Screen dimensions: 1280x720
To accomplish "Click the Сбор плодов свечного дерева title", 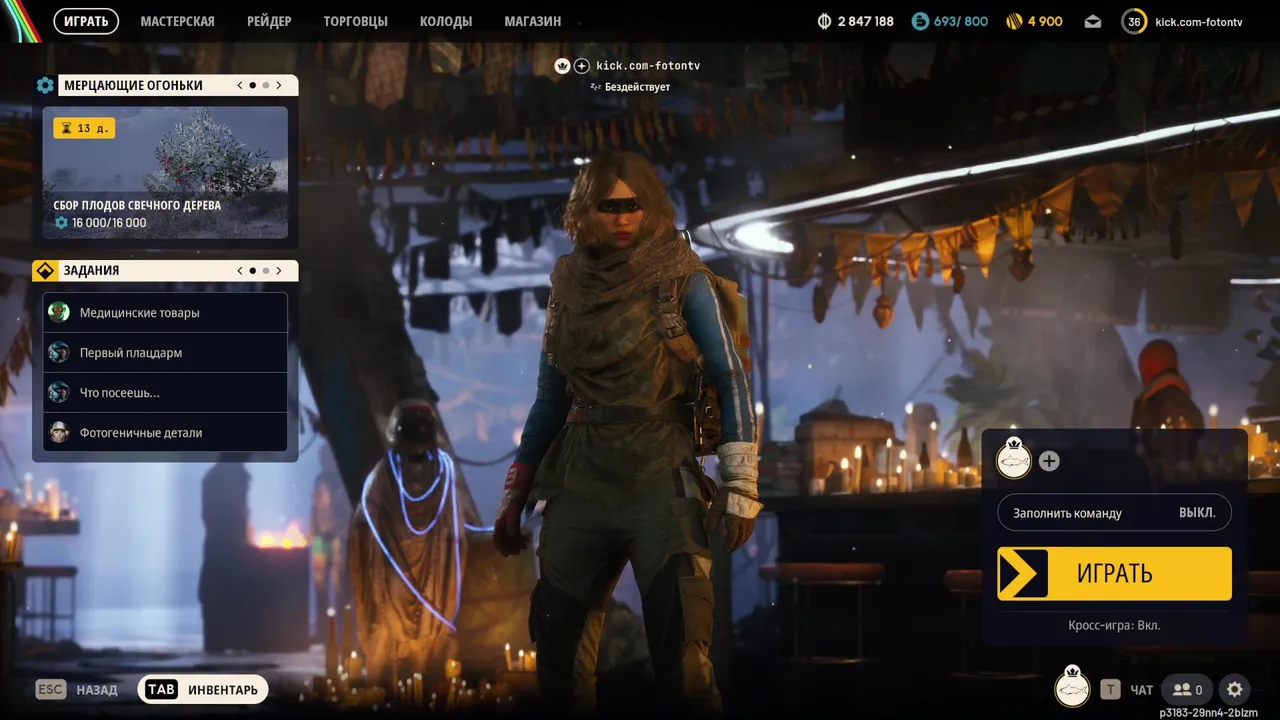I will point(137,205).
